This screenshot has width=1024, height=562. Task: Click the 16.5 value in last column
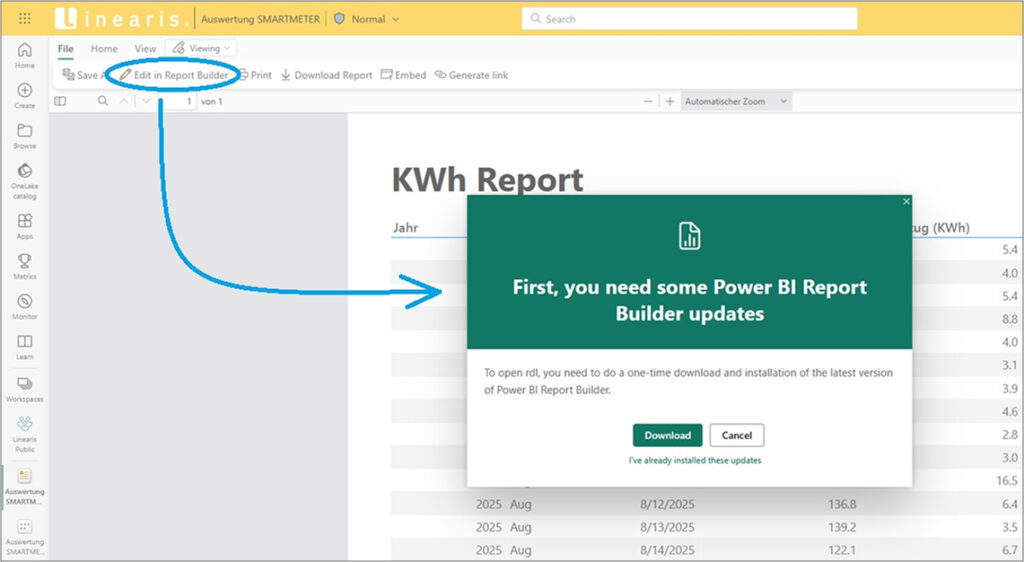coord(1007,480)
